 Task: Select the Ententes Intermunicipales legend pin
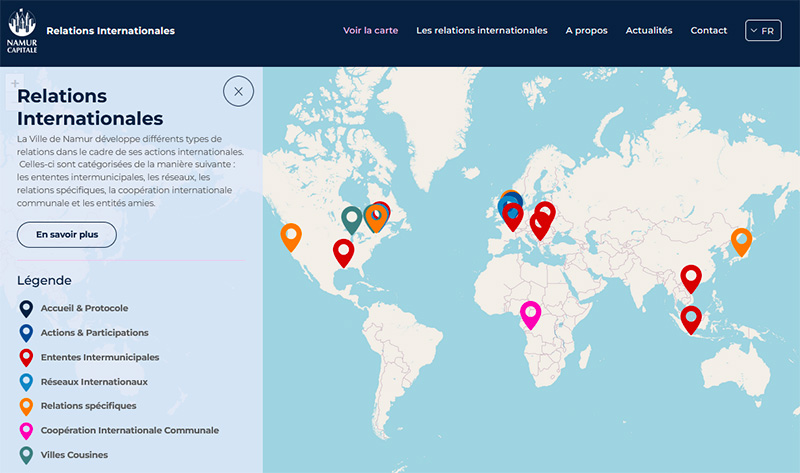(26, 358)
